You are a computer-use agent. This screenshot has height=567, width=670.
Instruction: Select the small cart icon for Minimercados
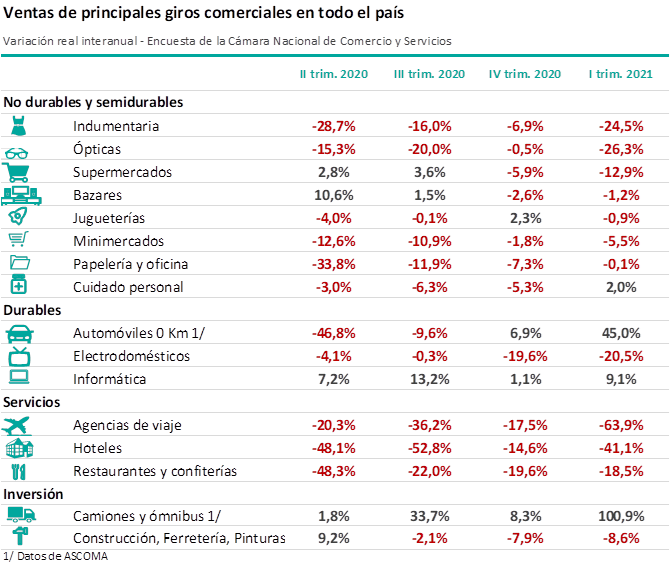point(18,239)
